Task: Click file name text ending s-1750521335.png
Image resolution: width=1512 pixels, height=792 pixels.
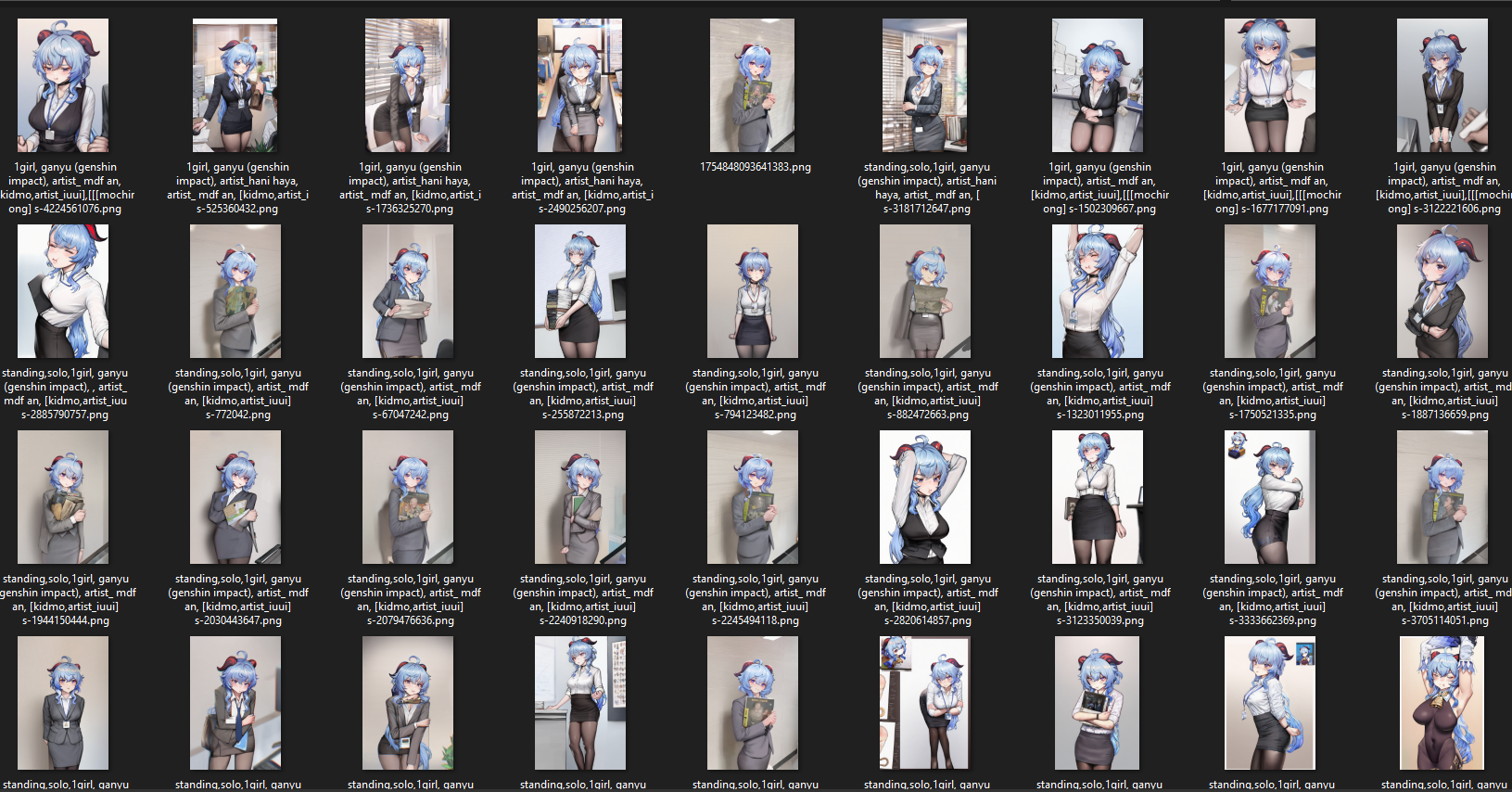Action: click(1273, 394)
